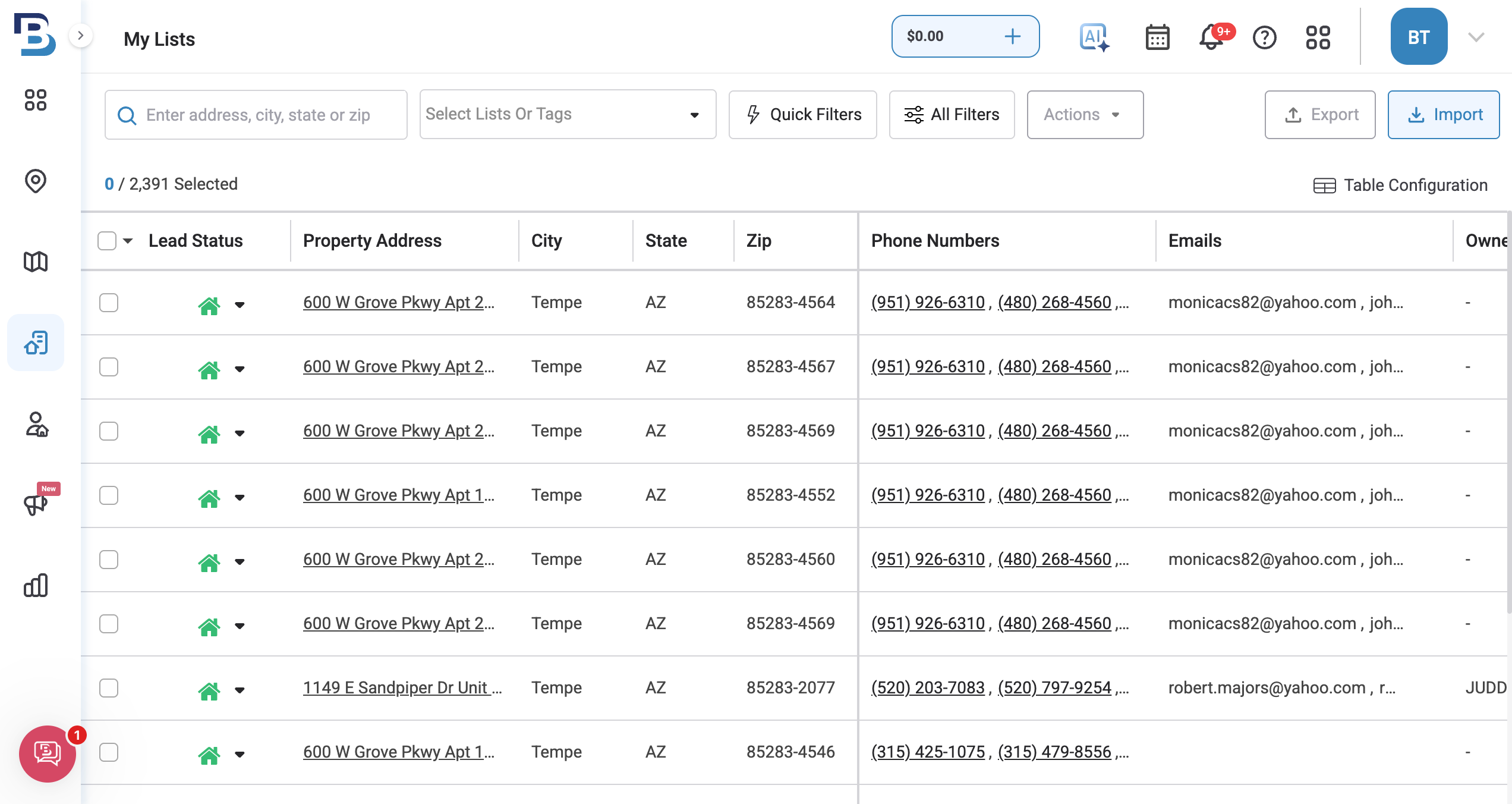Click the plus icon to add balance
The image size is (1512, 804).
tap(1013, 36)
